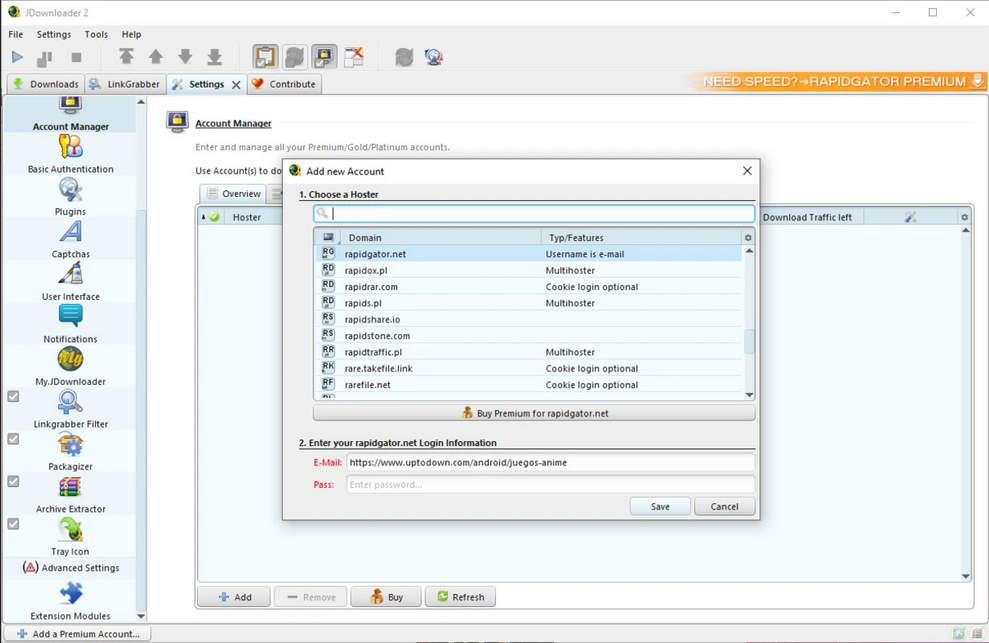Click move to top arrow icon
This screenshot has width=989, height=643.
point(126,57)
